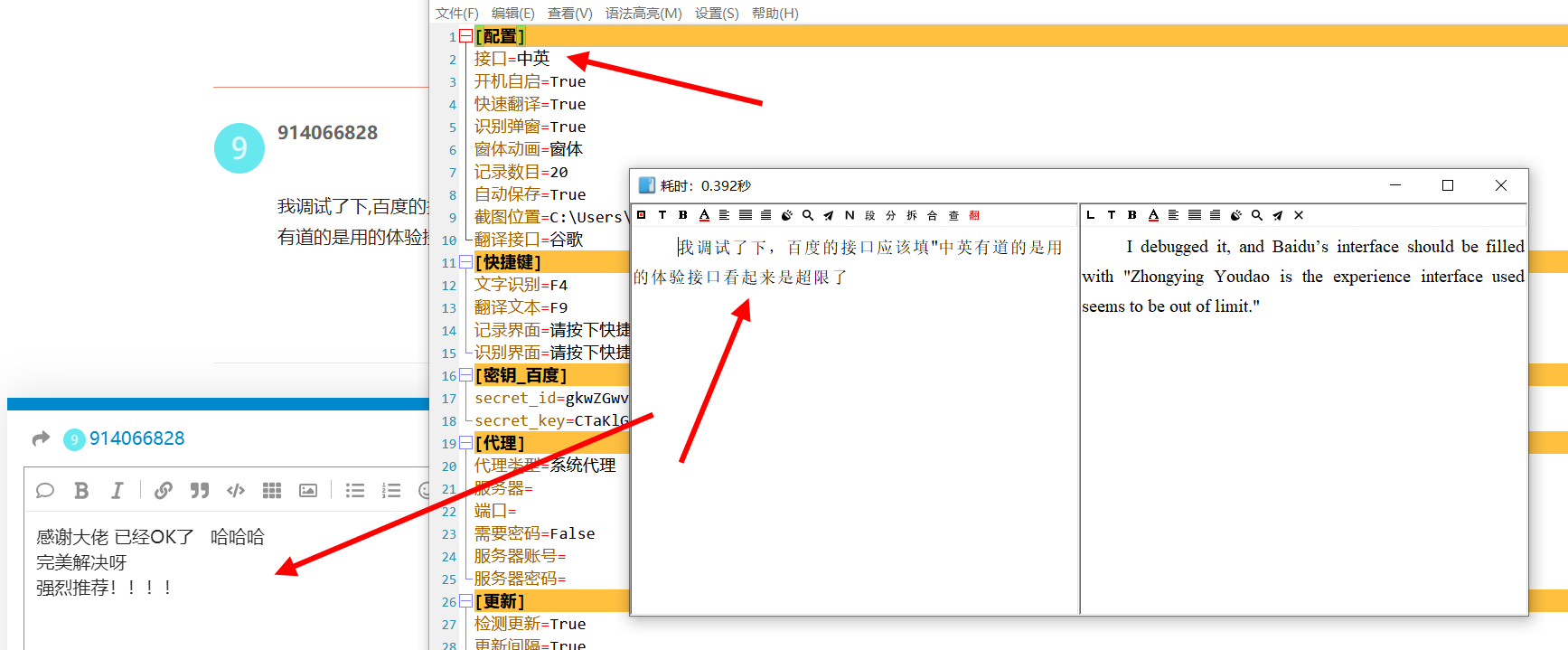Click the 段 paragraph button in left toolbar
This screenshot has width=1568, height=650.
point(870,215)
